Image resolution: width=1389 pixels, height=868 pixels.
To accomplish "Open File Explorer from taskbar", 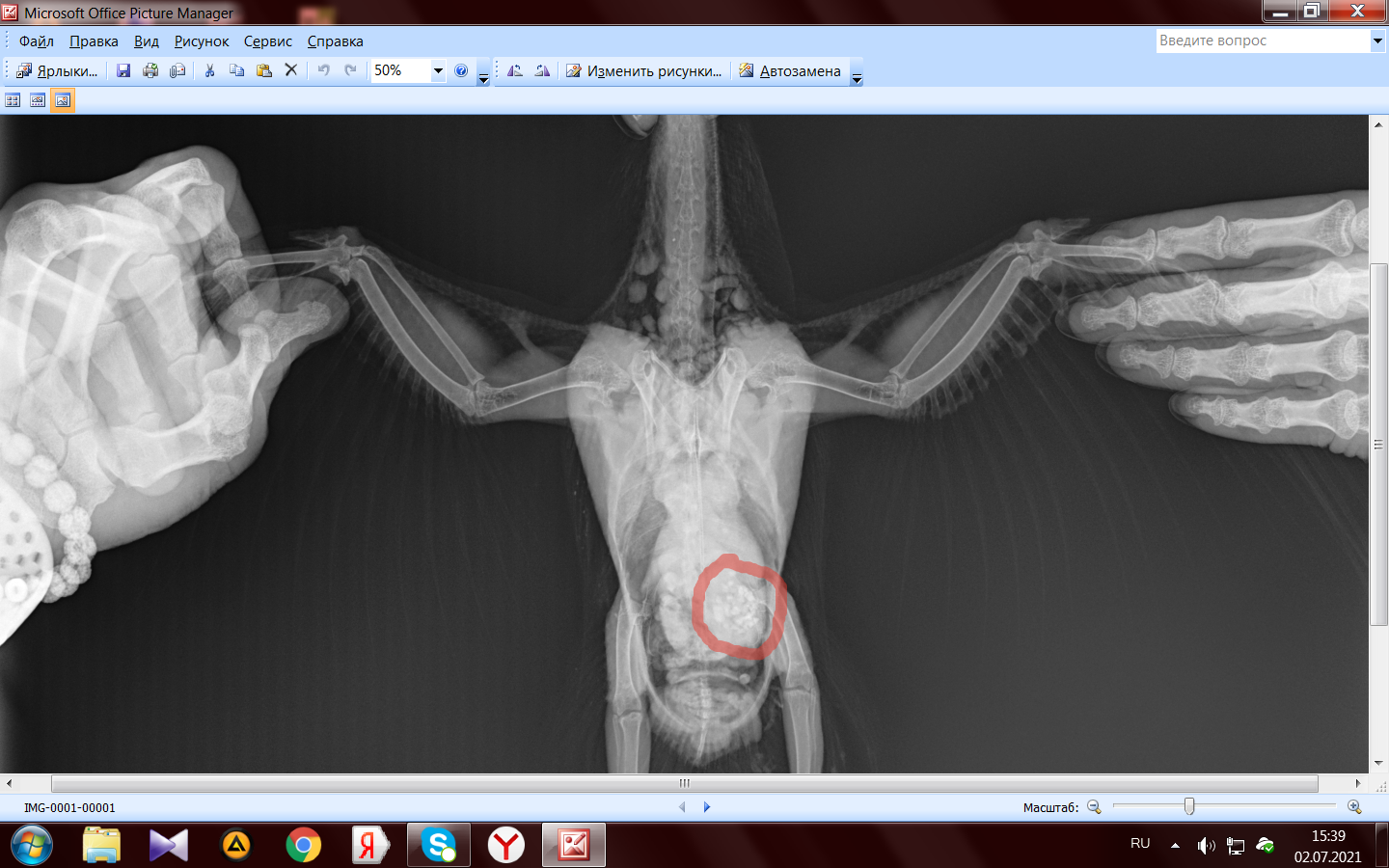I will click(x=101, y=846).
